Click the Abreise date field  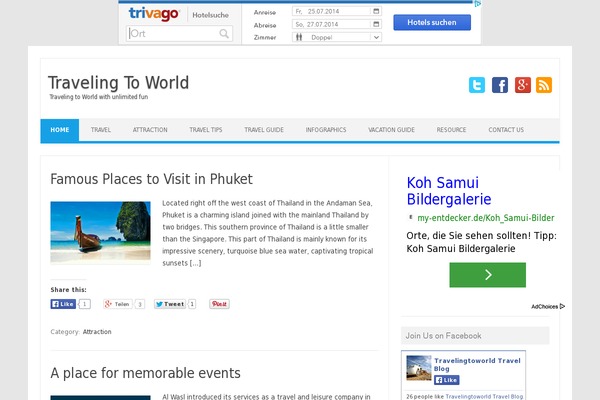coord(337,24)
